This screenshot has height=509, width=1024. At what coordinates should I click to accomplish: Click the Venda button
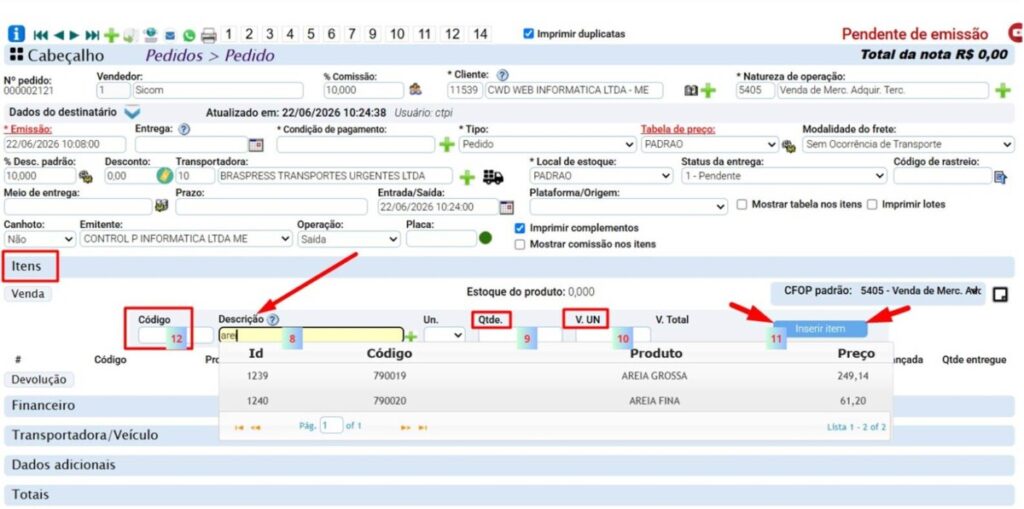[x=28, y=294]
